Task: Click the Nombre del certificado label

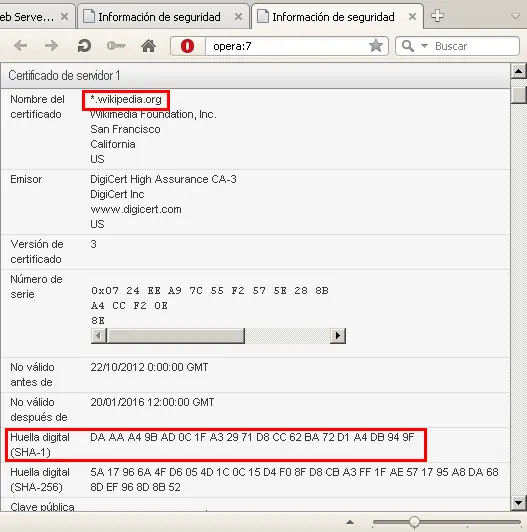Action: click(x=37, y=107)
